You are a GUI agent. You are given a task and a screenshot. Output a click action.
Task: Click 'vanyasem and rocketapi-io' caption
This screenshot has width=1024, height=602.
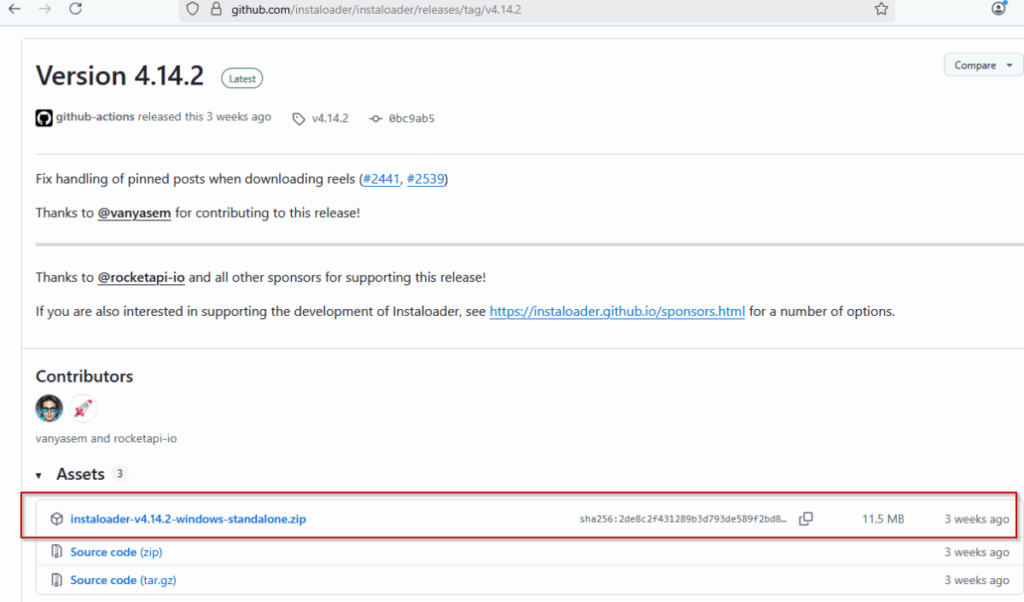click(106, 438)
